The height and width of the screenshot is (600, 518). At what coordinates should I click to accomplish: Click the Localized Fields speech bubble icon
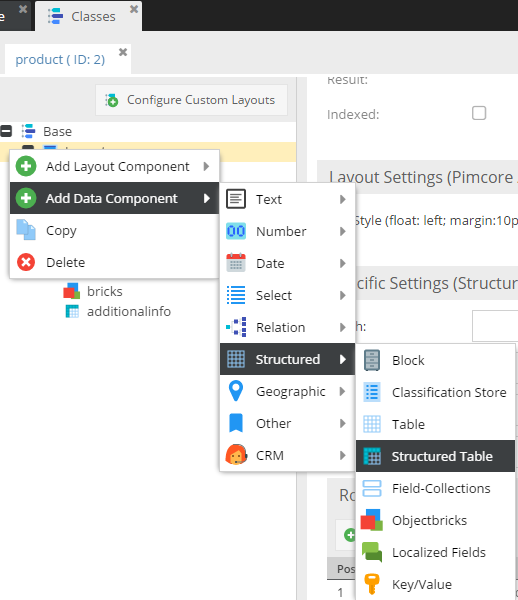[x=371, y=552]
